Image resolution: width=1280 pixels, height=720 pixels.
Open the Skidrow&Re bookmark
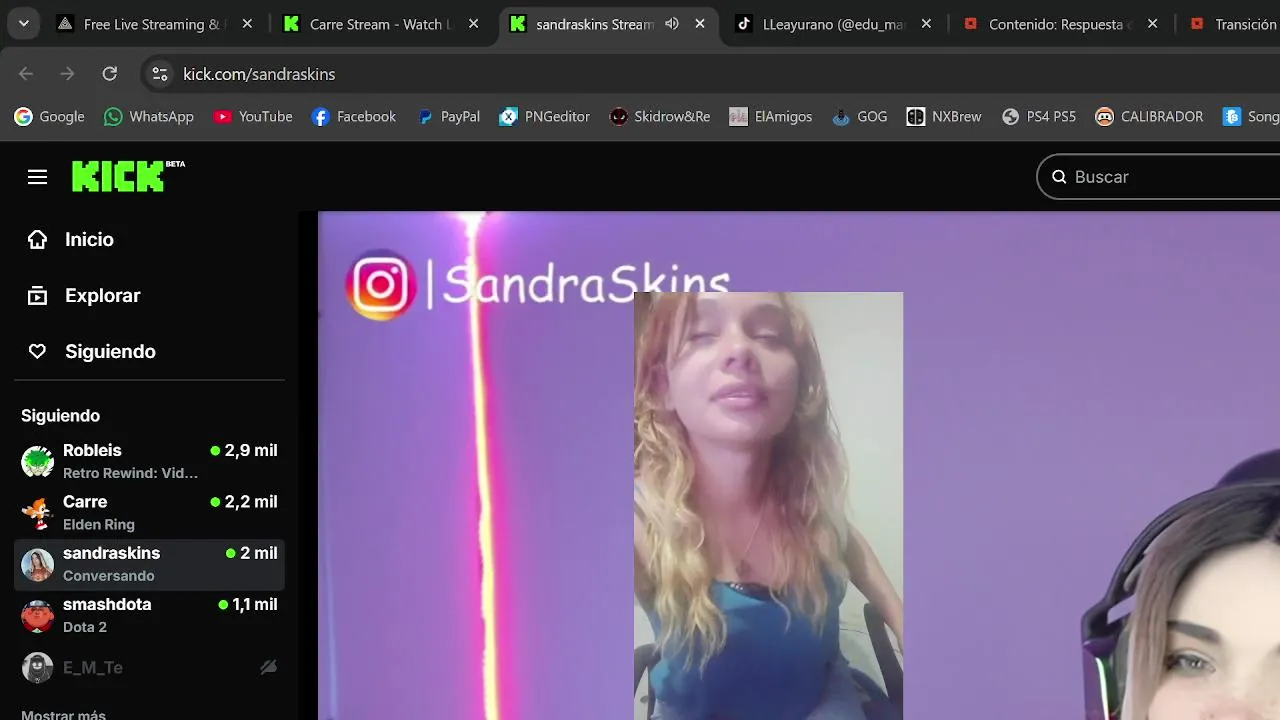coord(660,117)
